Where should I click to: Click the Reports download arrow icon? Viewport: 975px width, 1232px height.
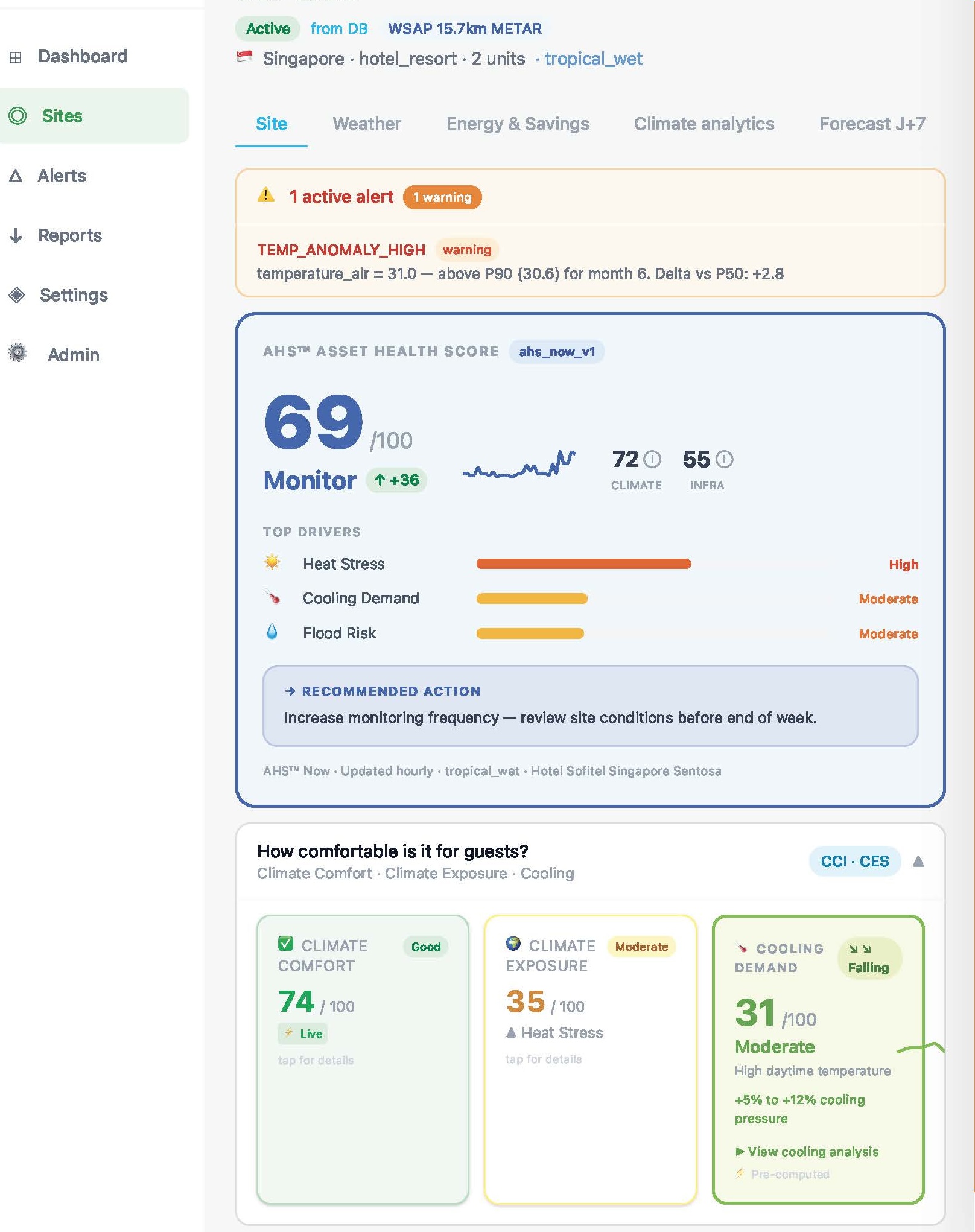tap(16, 235)
